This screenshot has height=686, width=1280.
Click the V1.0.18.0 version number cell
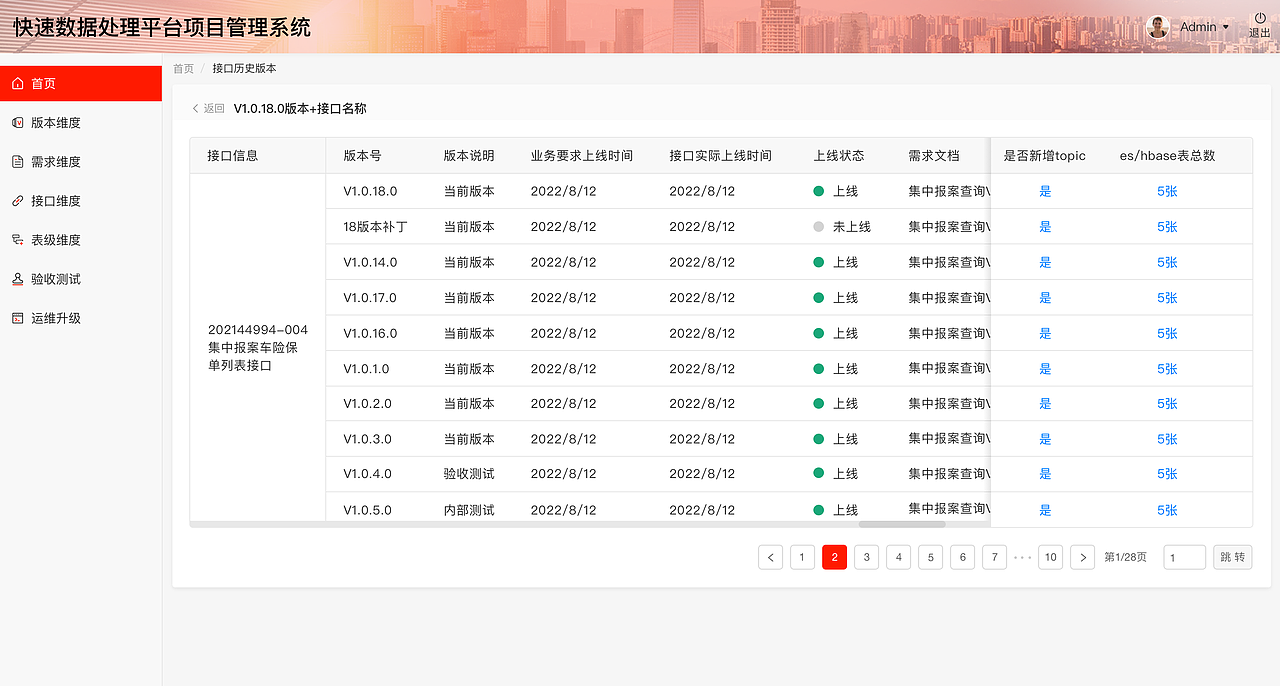pyautogui.click(x=370, y=191)
